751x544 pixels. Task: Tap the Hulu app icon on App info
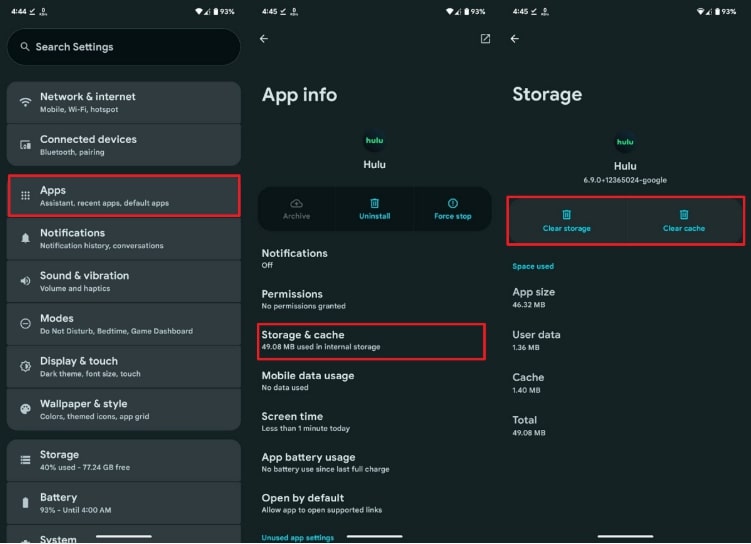[x=375, y=141]
